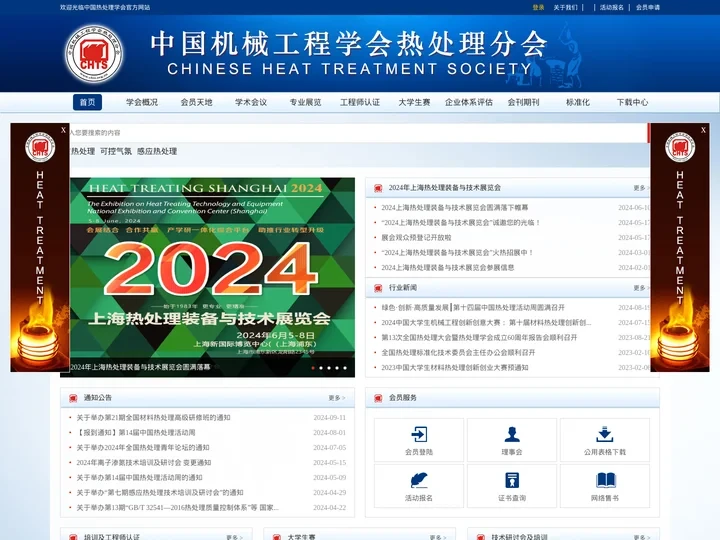Viewport: 720px width, 540px height.
Task: Open 学术会议 navigation menu
Action: [251, 102]
